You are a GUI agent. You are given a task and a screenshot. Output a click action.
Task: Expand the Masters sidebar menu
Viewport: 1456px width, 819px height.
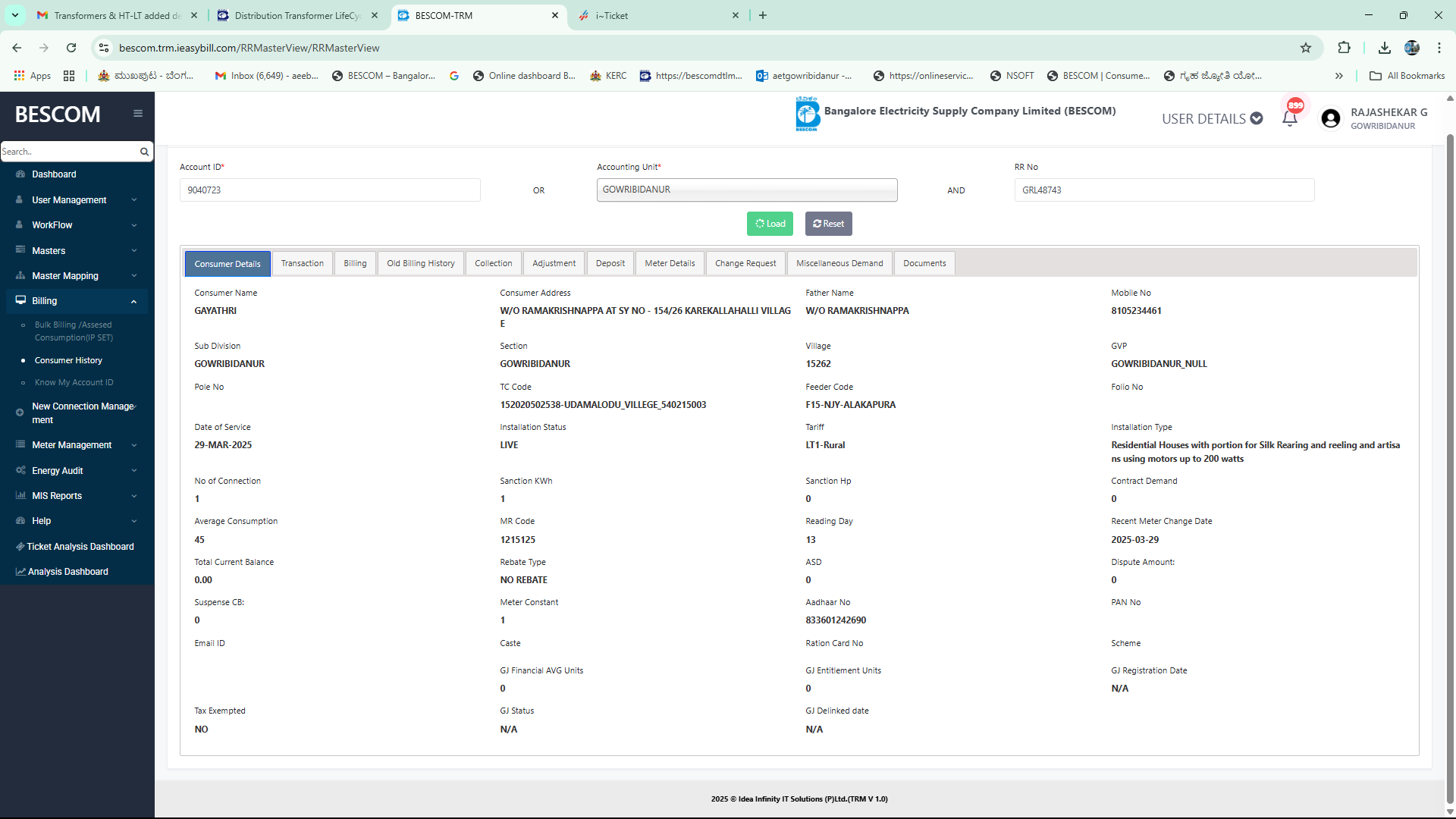[x=76, y=251]
